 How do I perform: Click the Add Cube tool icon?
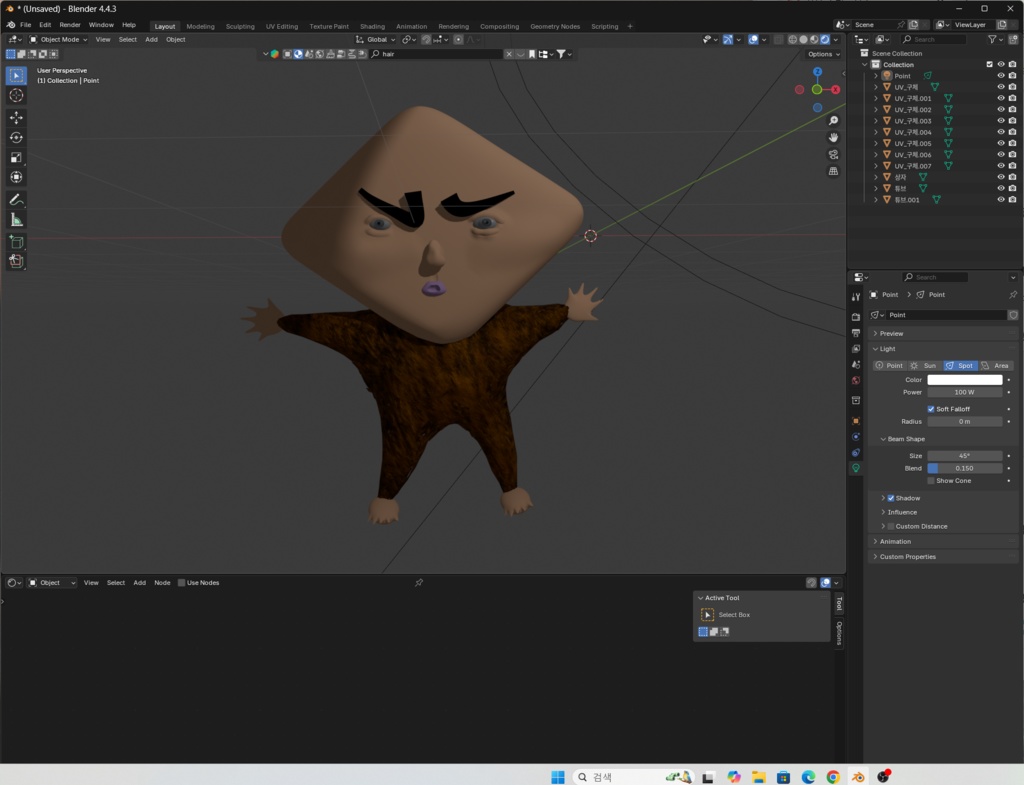pos(16,241)
